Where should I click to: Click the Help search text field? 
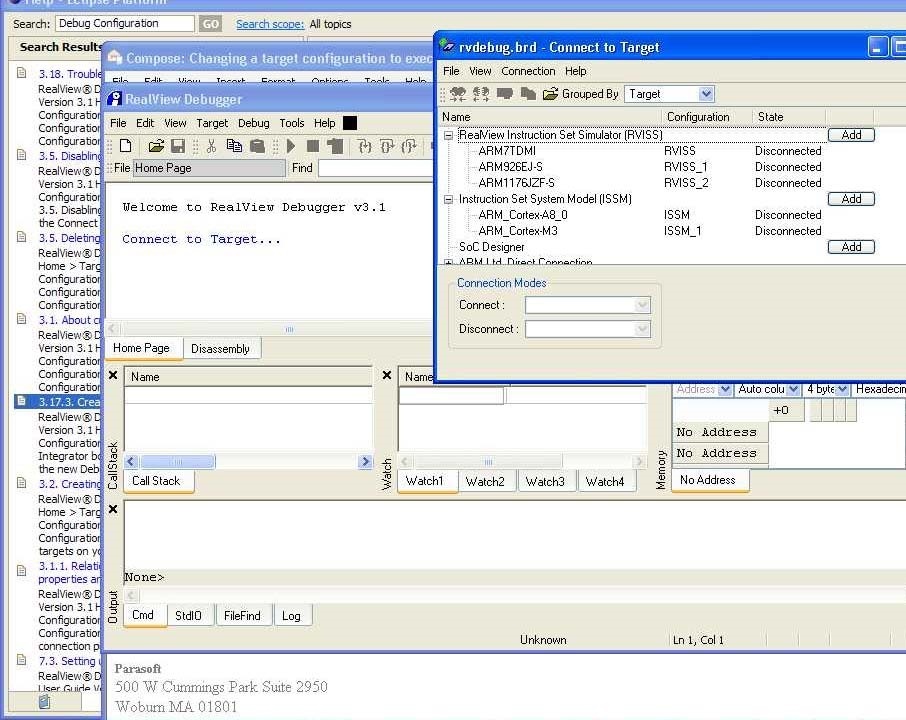coord(125,24)
